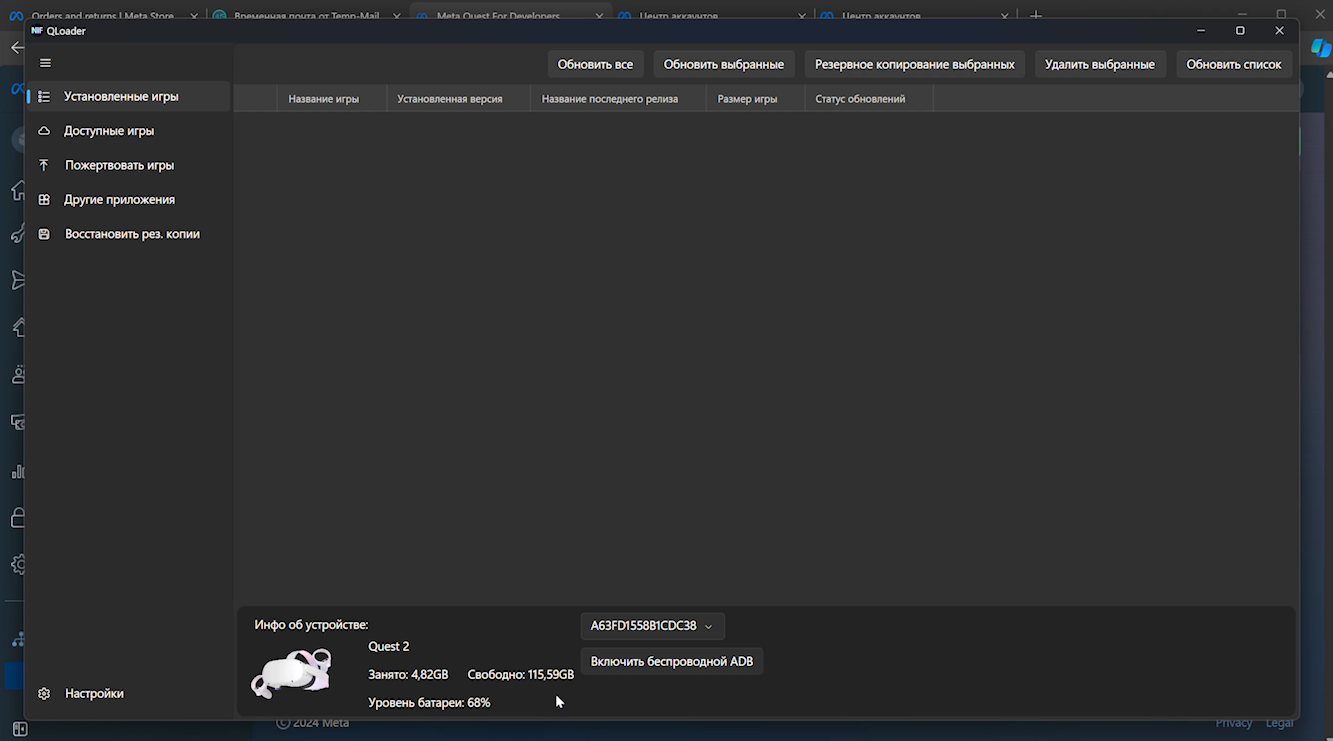The height and width of the screenshot is (741, 1333).
Task: Click the installed games list icon
Action: [x=44, y=97]
